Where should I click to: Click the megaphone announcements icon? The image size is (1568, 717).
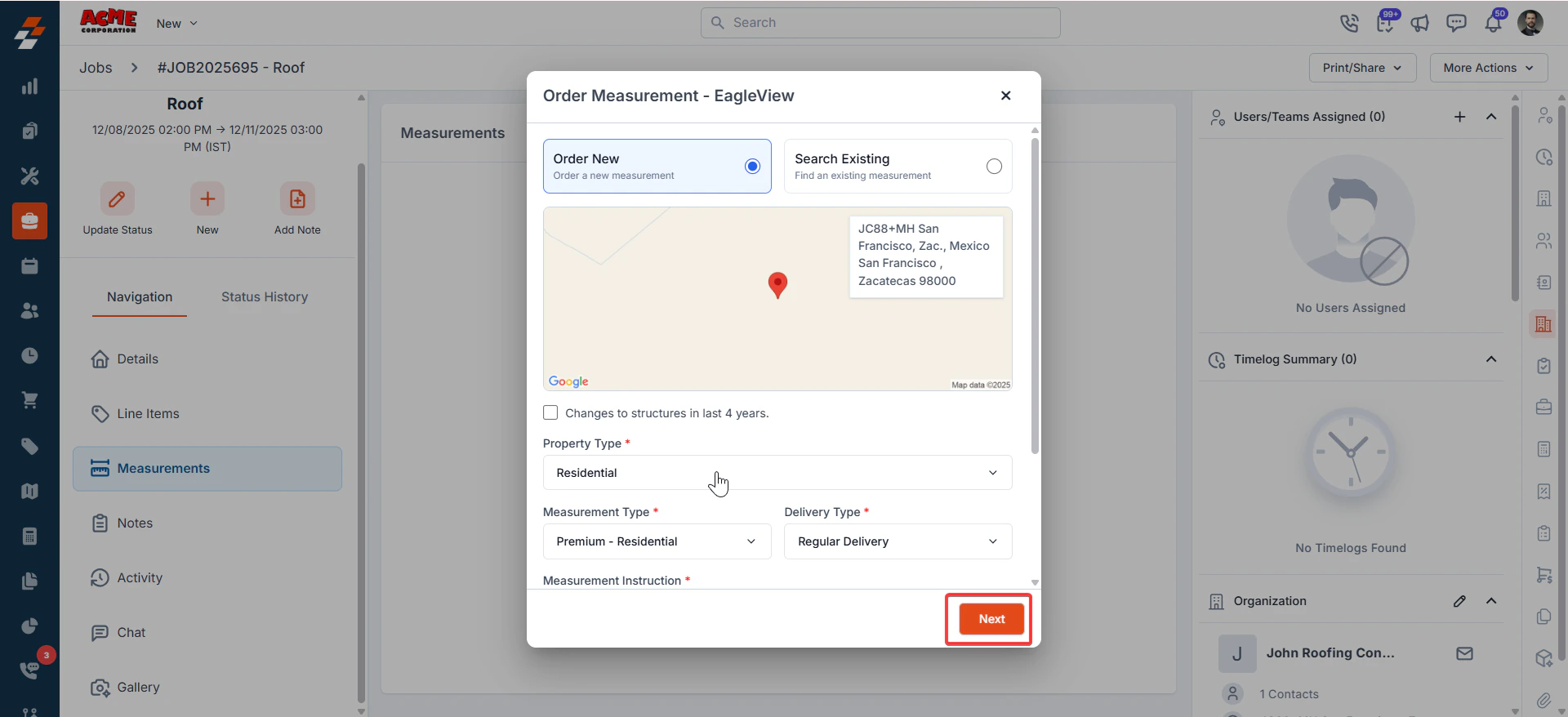coord(1420,23)
